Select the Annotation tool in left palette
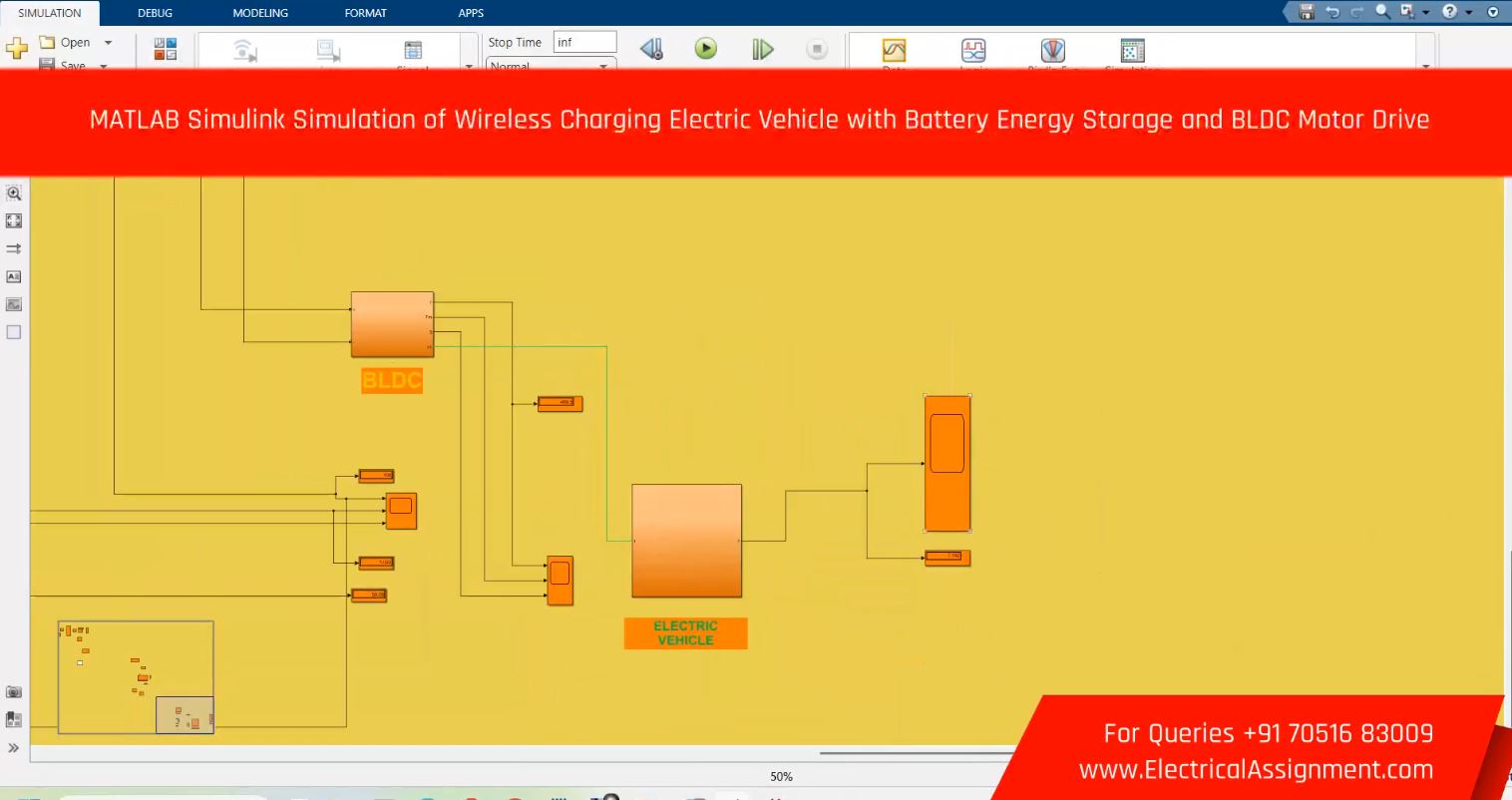The height and width of the screenshot is (800, 1512). point(14,276)
